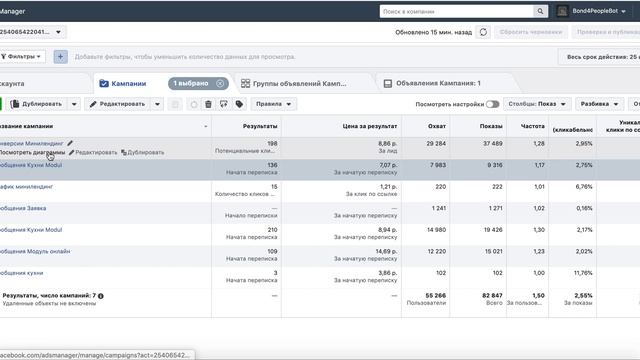Toggle 'Посмотреть настройки' switch
Screen dimensions: 640x360
point(492,104)
